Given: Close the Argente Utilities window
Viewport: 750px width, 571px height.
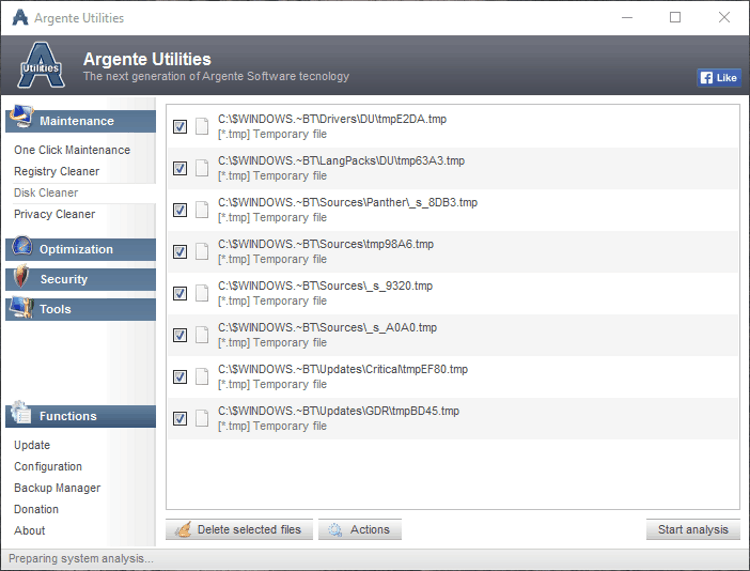Looking at the screenshot, I should click(724, 18).
